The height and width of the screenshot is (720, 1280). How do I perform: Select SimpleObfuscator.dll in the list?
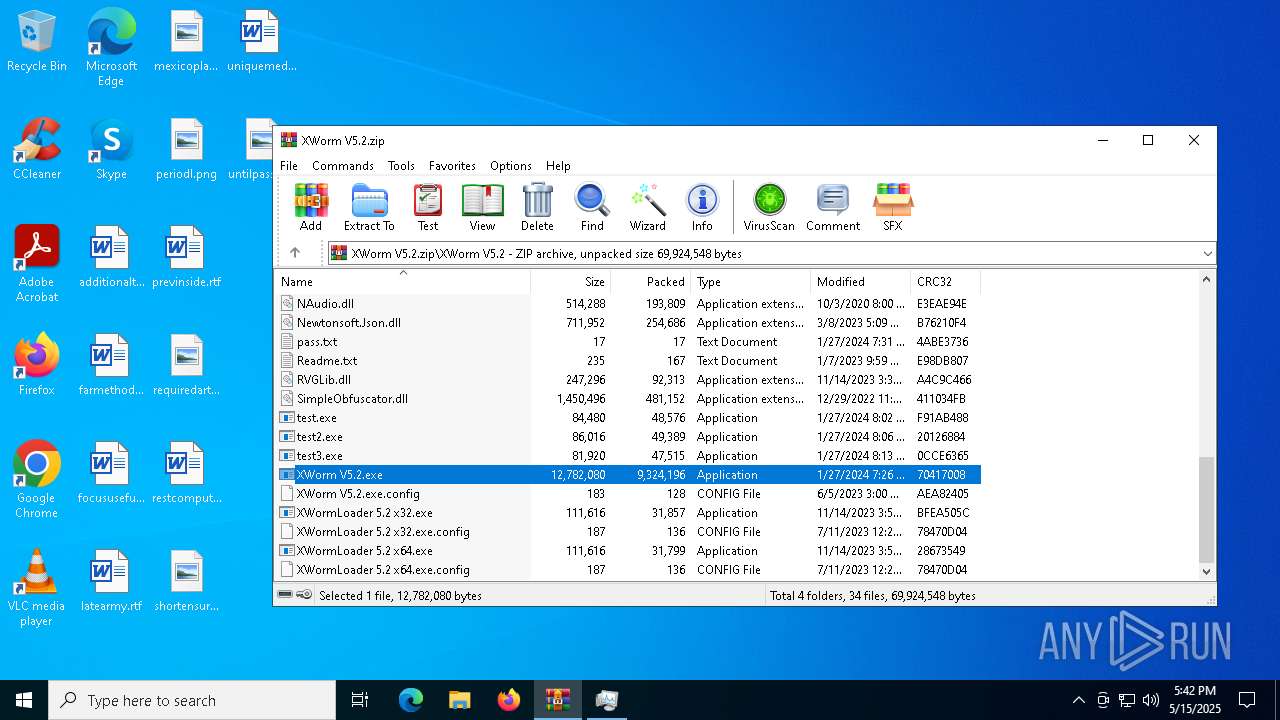(x=628, y=399)
